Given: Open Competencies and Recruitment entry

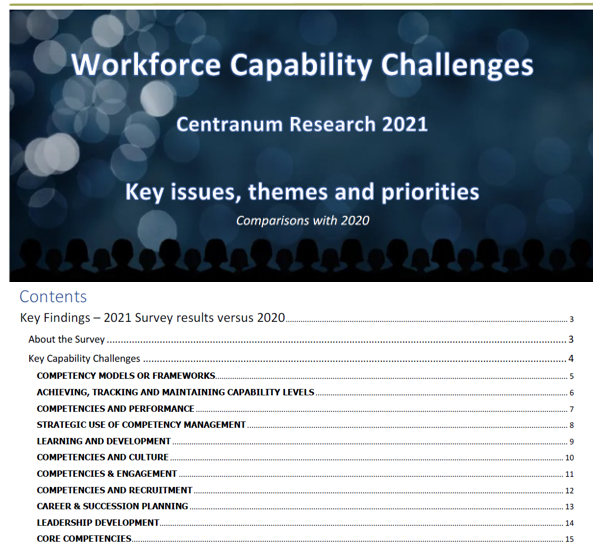Looking at the screenshot, I should point(305,490).
